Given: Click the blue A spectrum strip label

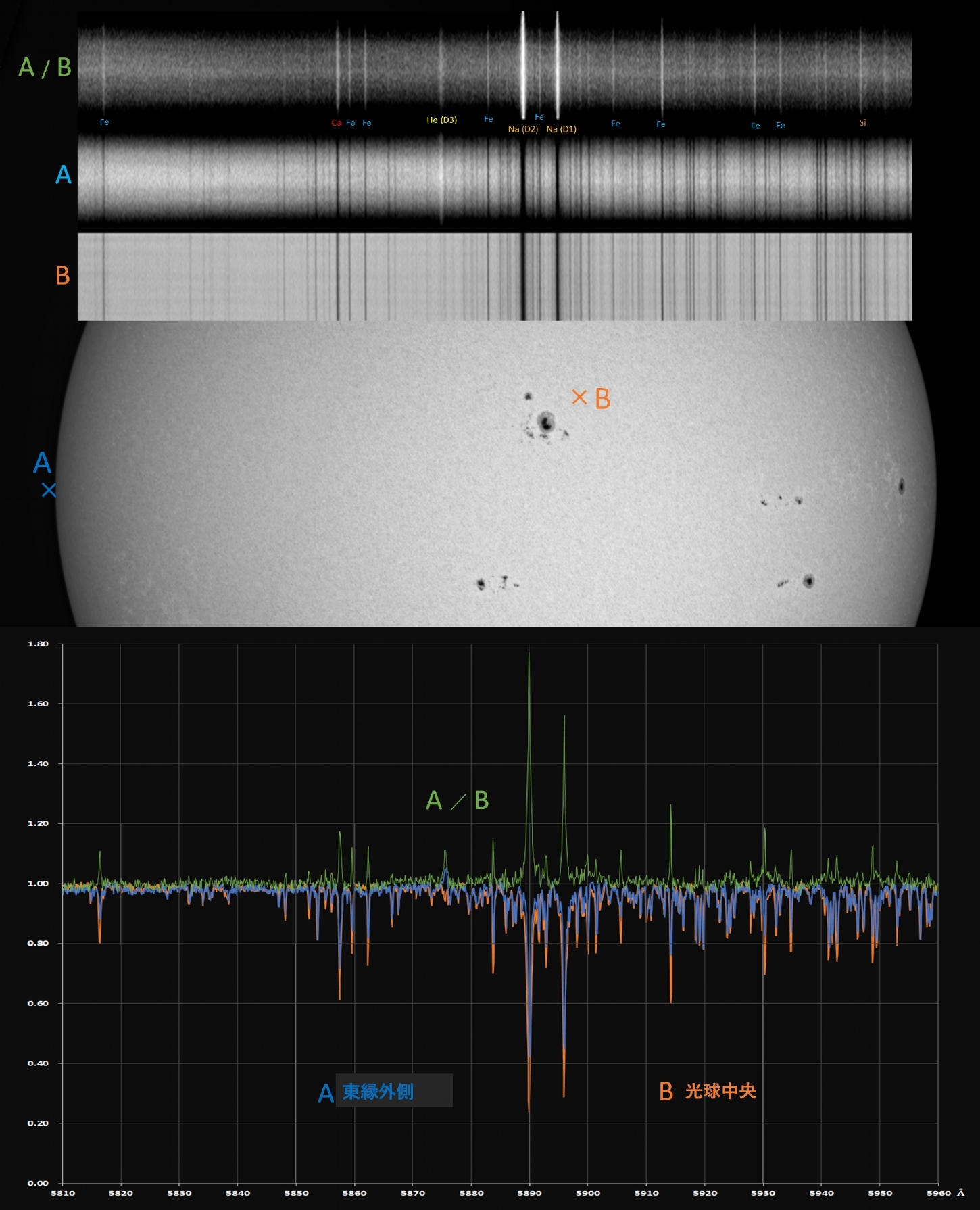Looking at the screenshot, I should click(x=63, y=174).
